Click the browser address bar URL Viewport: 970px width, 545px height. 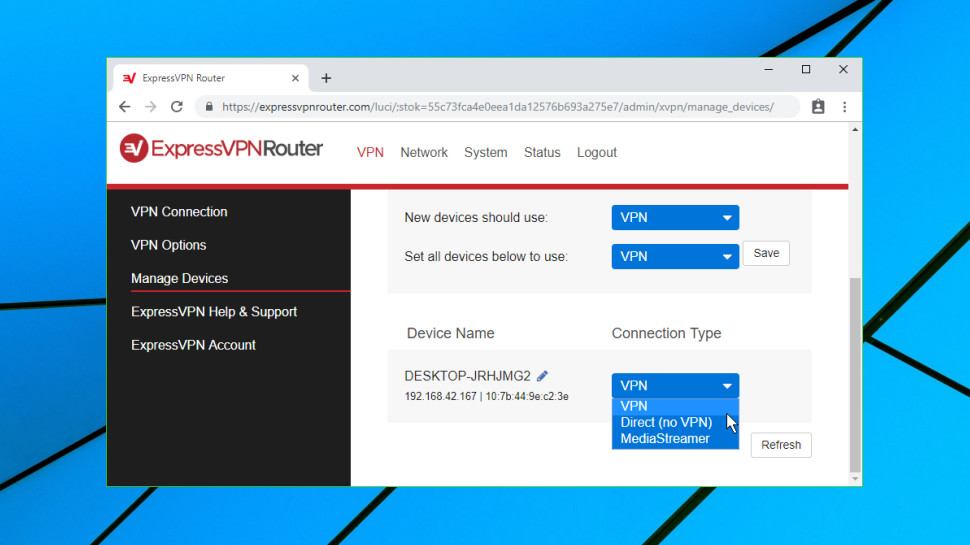coord(497,107)
